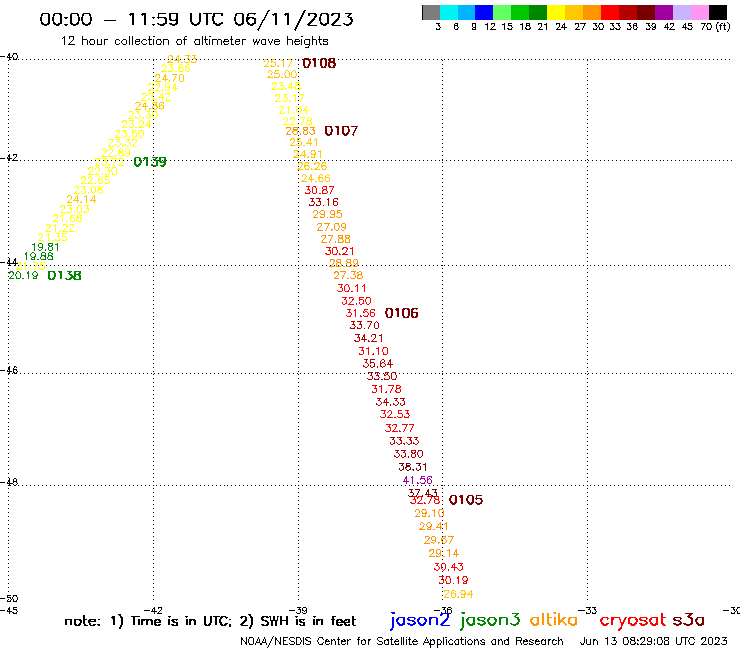Select pass number 0108
740x650 pixels.
coord(319,63)
